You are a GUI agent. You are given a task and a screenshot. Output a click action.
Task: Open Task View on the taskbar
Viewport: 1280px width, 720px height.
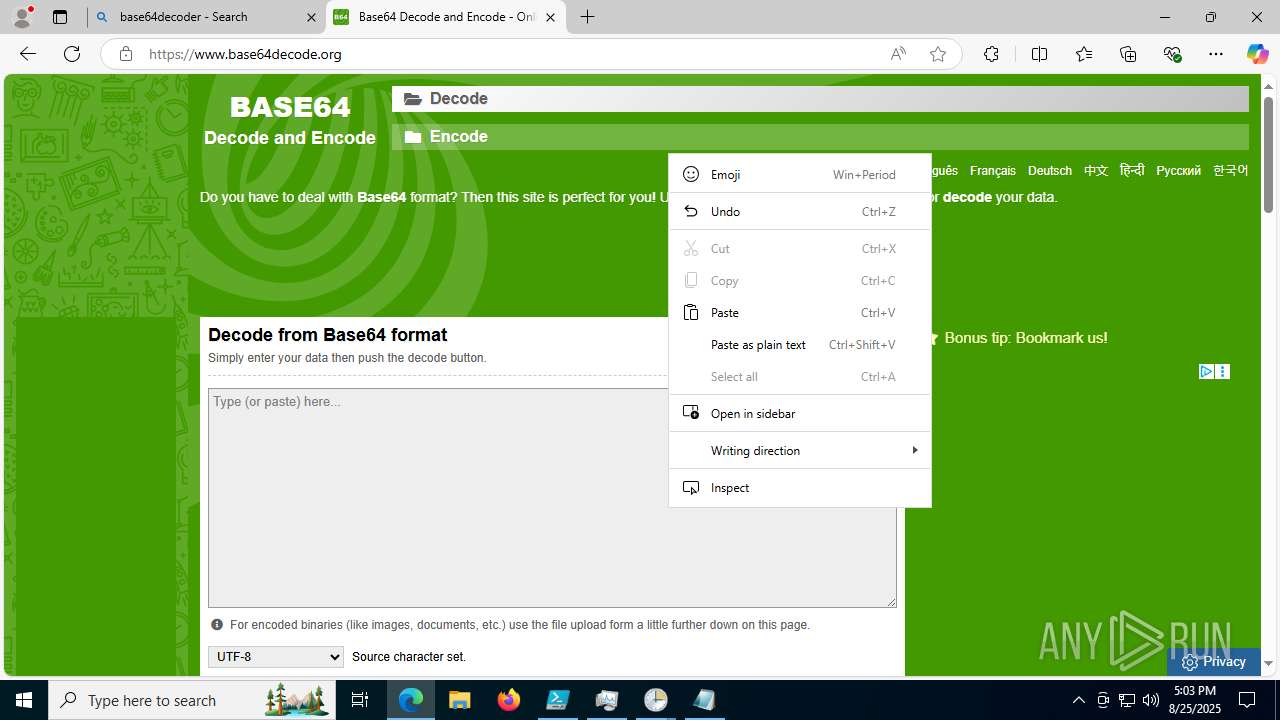click(360, 700)
